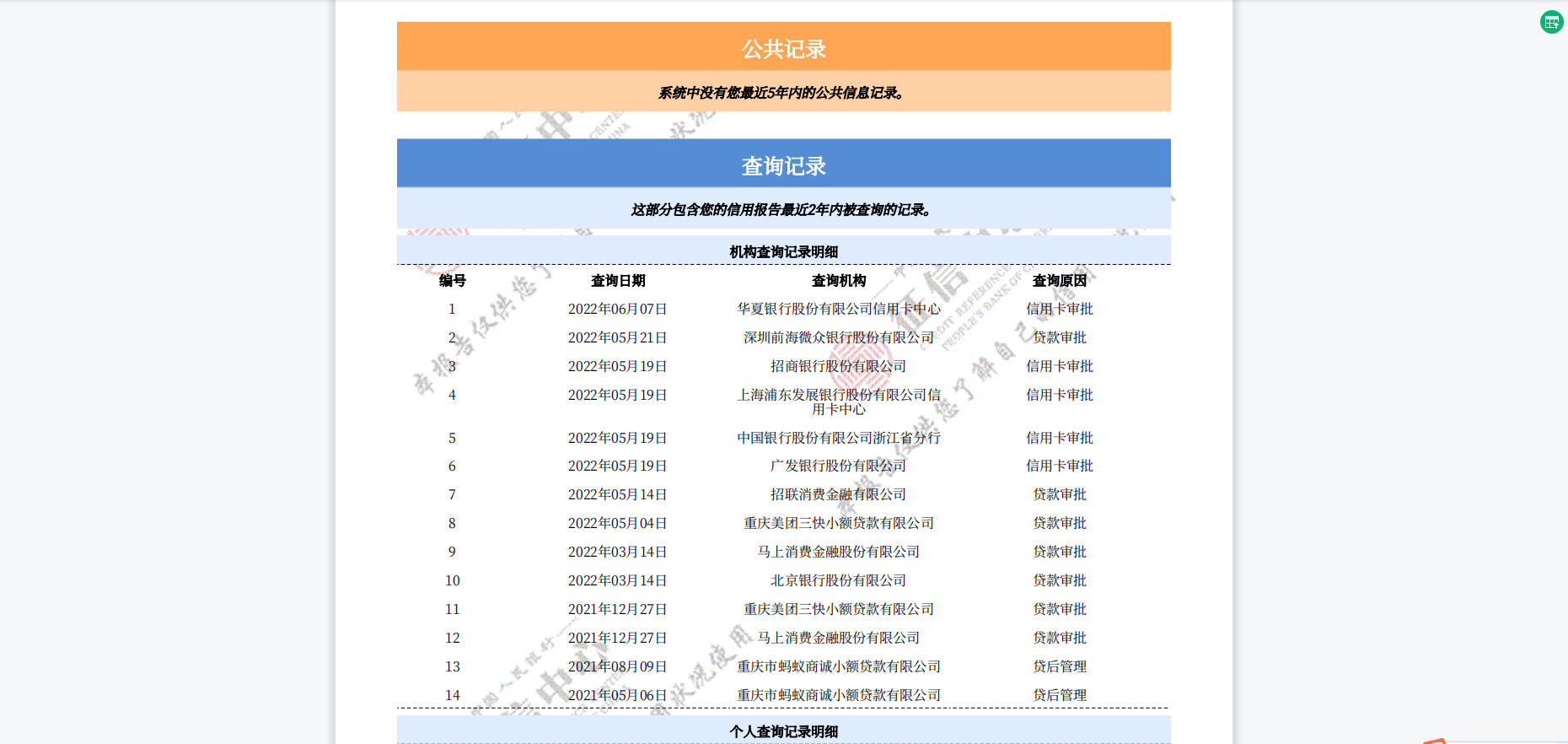Select 深圳前海微众银行股份有限公司 cell
1568x744 pixels.
point(839,337)
